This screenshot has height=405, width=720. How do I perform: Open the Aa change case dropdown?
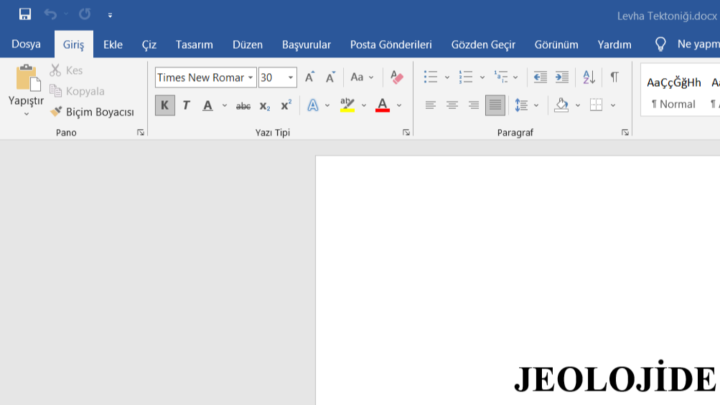[x=362, y=77]
